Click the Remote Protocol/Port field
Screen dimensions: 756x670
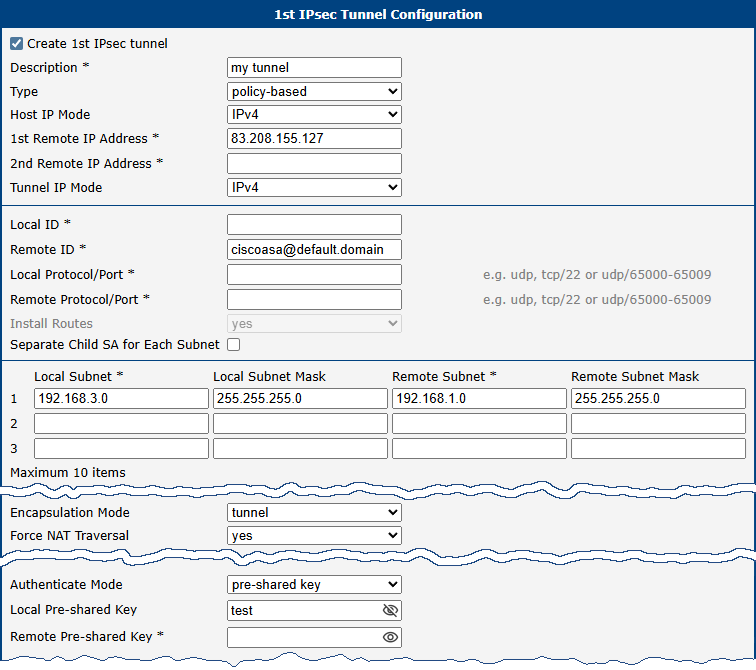(x=314, y=300)
